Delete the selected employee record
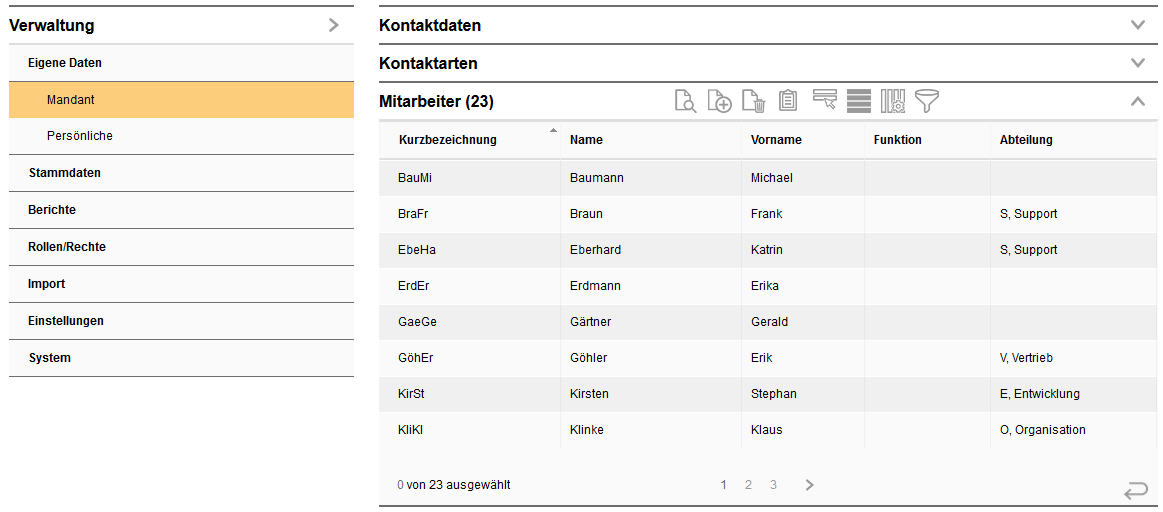This screenshot has width=1163, height=512. click(x=755, y=101)
